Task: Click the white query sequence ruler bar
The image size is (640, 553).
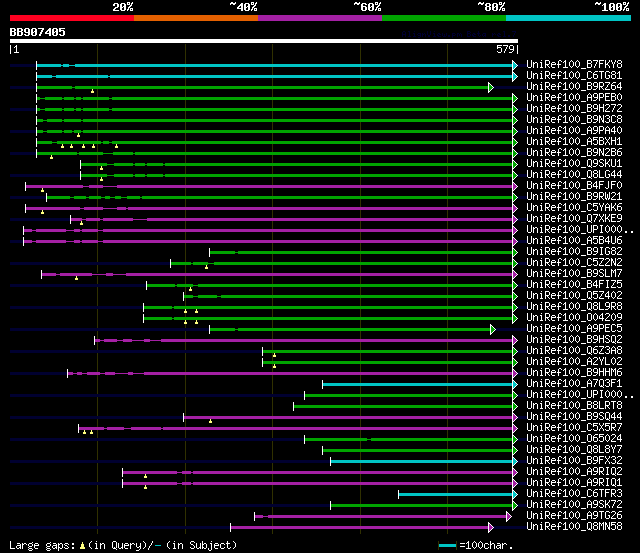Action: click(x=264, y=41)
